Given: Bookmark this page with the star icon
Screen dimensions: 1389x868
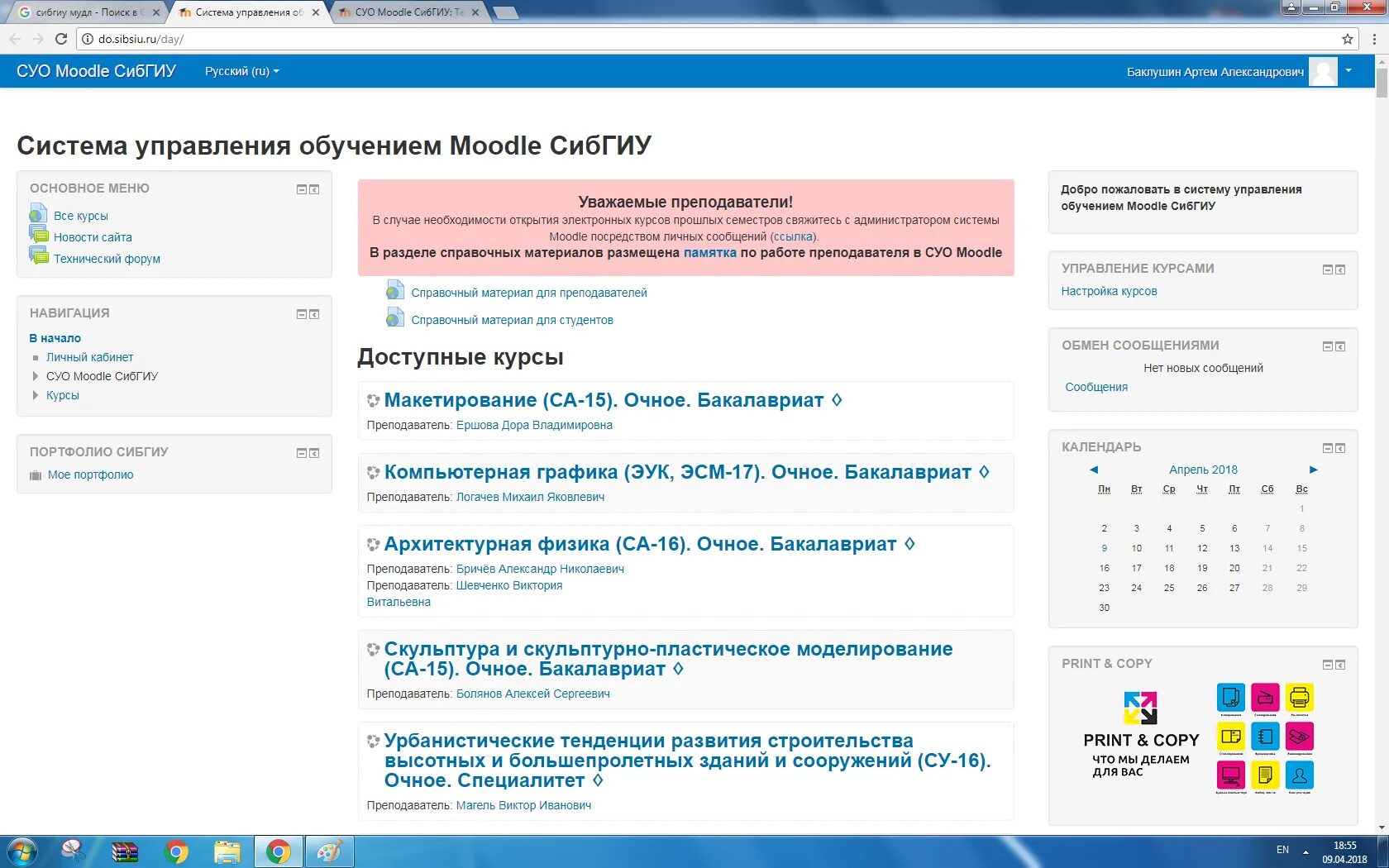Looking at the screenshot, I should pos(1348,39).
